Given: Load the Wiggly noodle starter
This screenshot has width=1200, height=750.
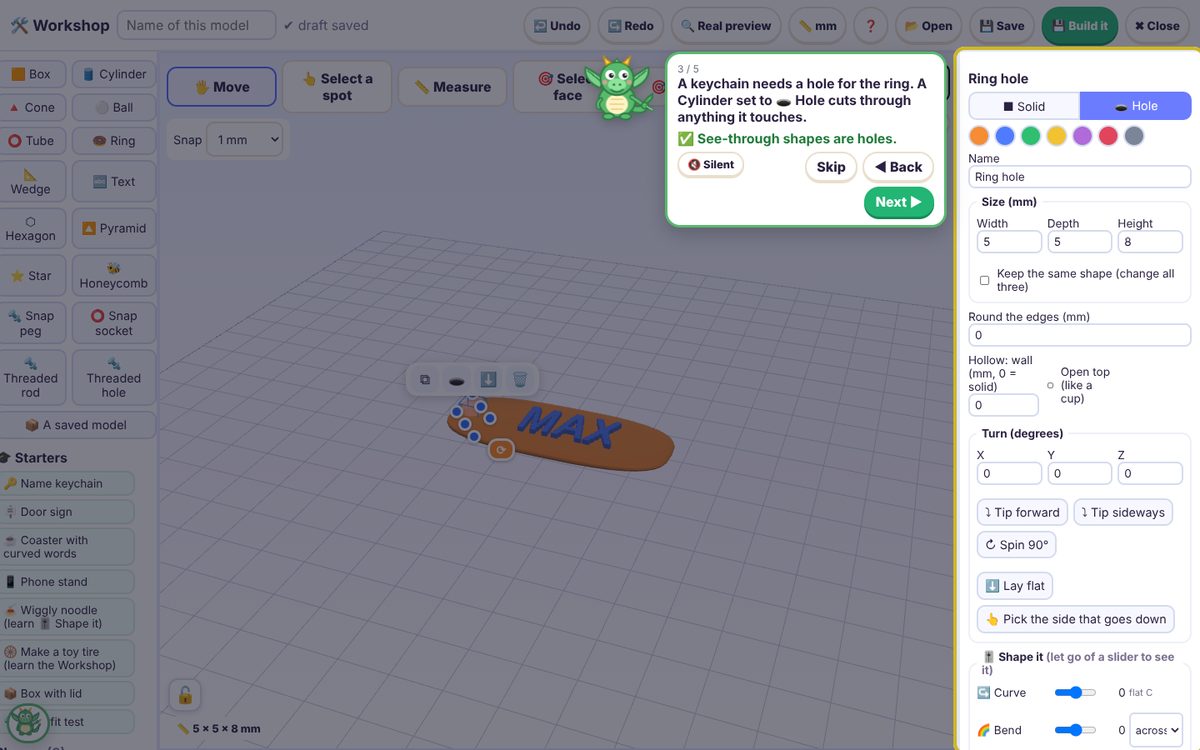Looking at the screenshot, I should pyautogui.click(x=67, y=616).
